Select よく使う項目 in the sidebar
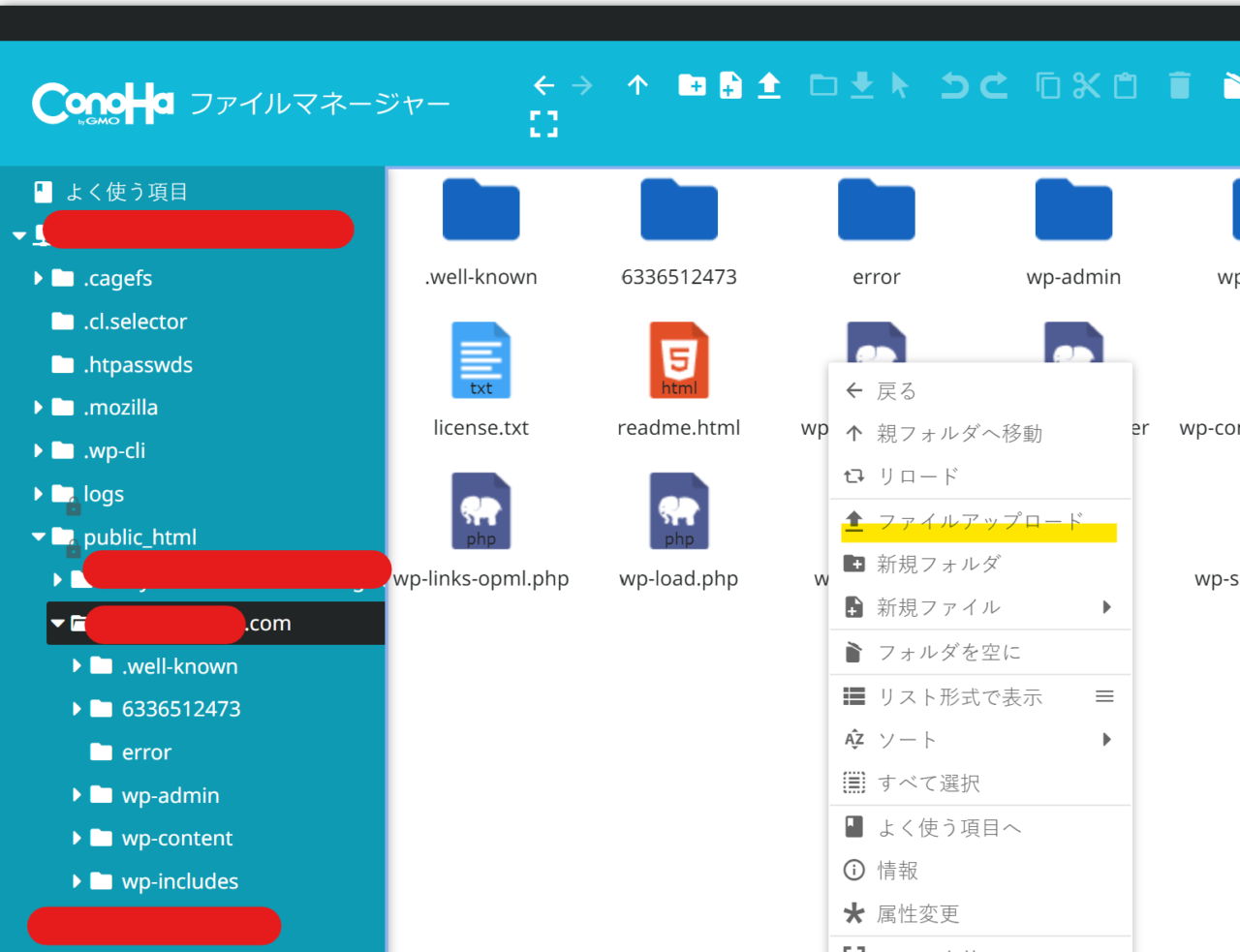The width and height of the screenshot is (1240, 952). coord(126,192)
